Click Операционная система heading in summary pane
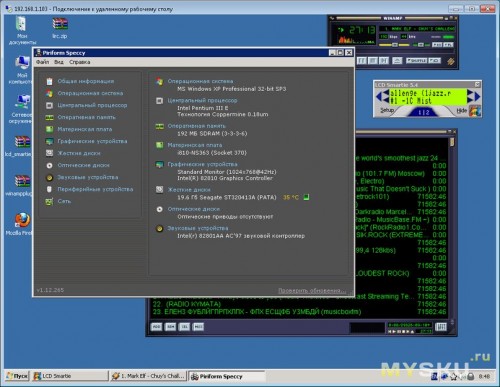 click(200, 81)
